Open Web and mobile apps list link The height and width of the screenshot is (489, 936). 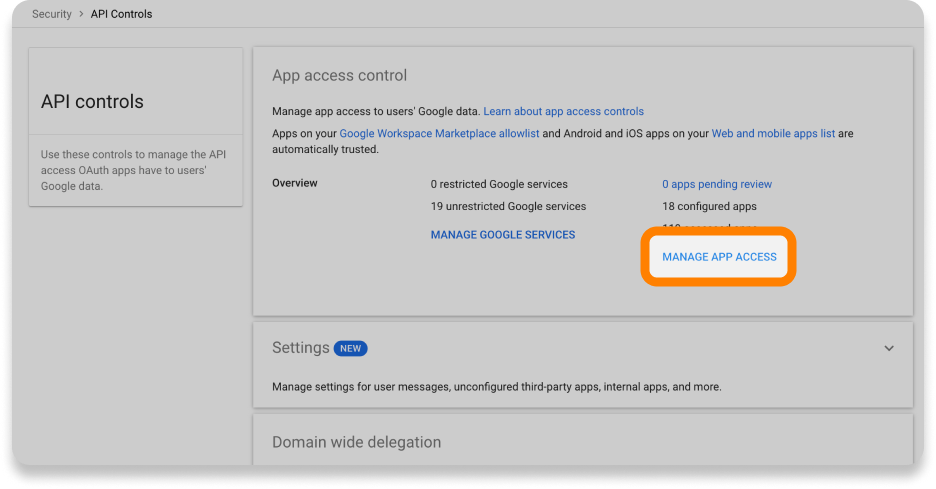click(773, 133)
